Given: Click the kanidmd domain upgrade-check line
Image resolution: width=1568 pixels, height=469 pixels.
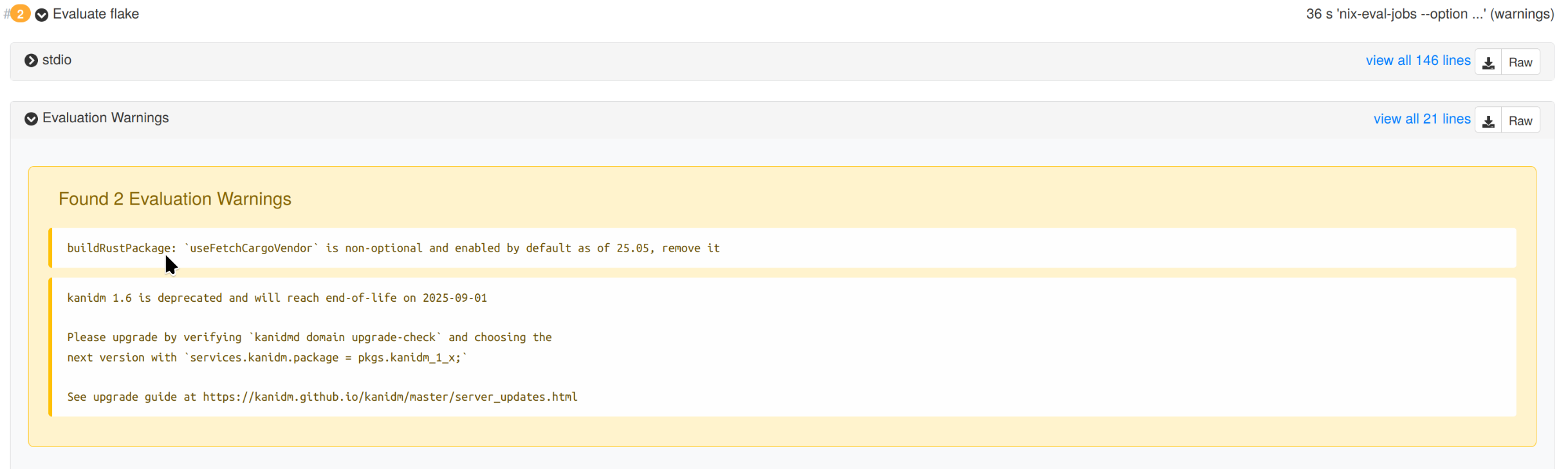Looking at the screenshot, I should (x=309, y=337).
